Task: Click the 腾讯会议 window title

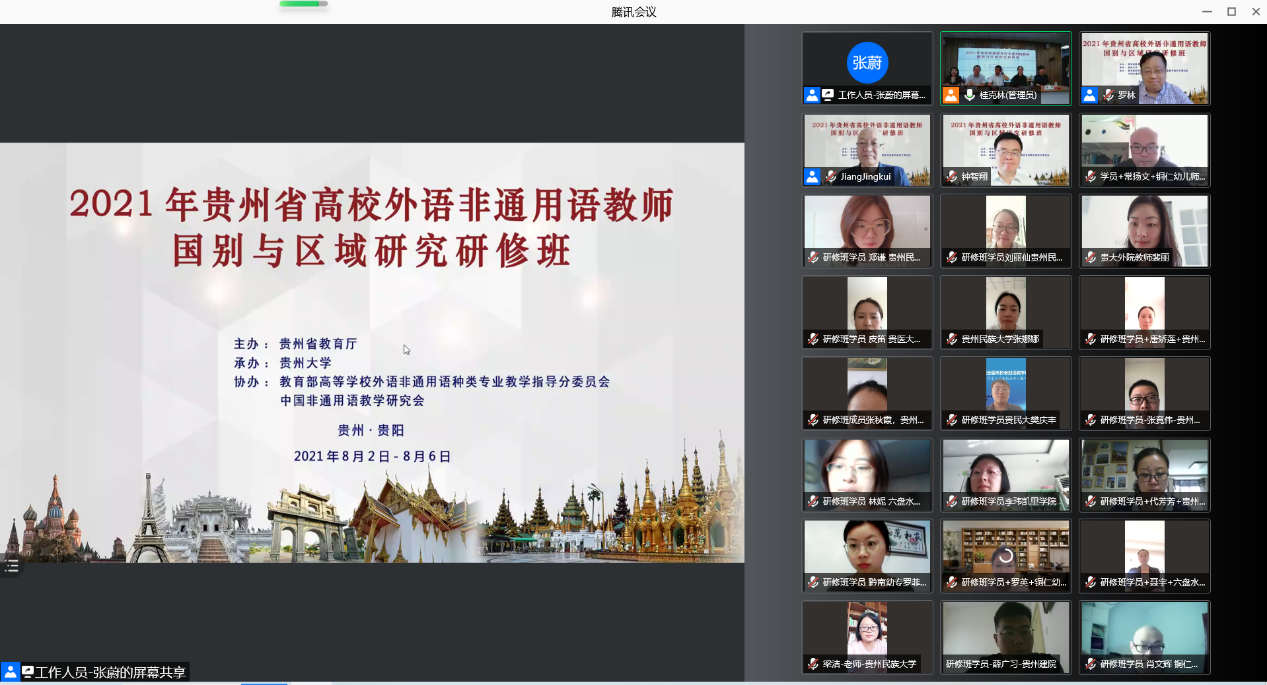Action: click(633, 12)
